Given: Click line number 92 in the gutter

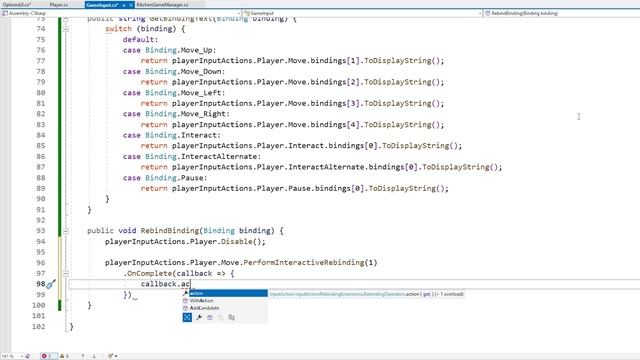Looking at the screenshot, I should (40, 220).
